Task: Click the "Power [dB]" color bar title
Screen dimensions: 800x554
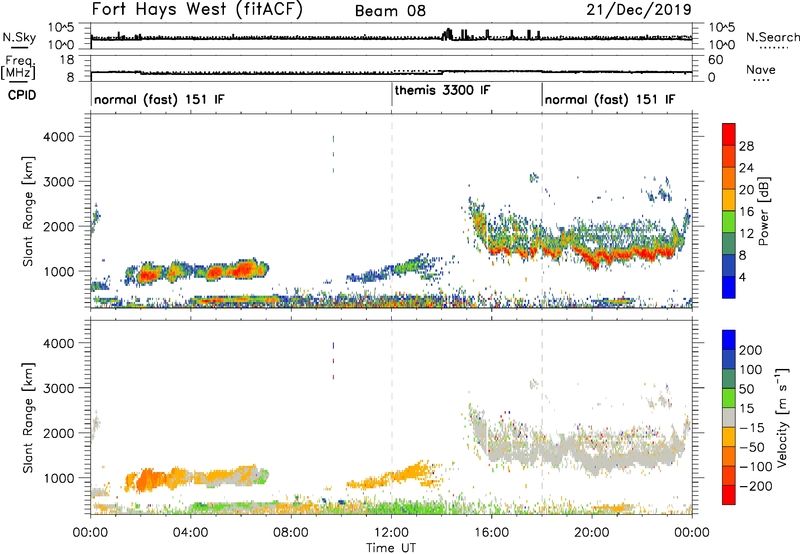Action: (x=764, y=211)
